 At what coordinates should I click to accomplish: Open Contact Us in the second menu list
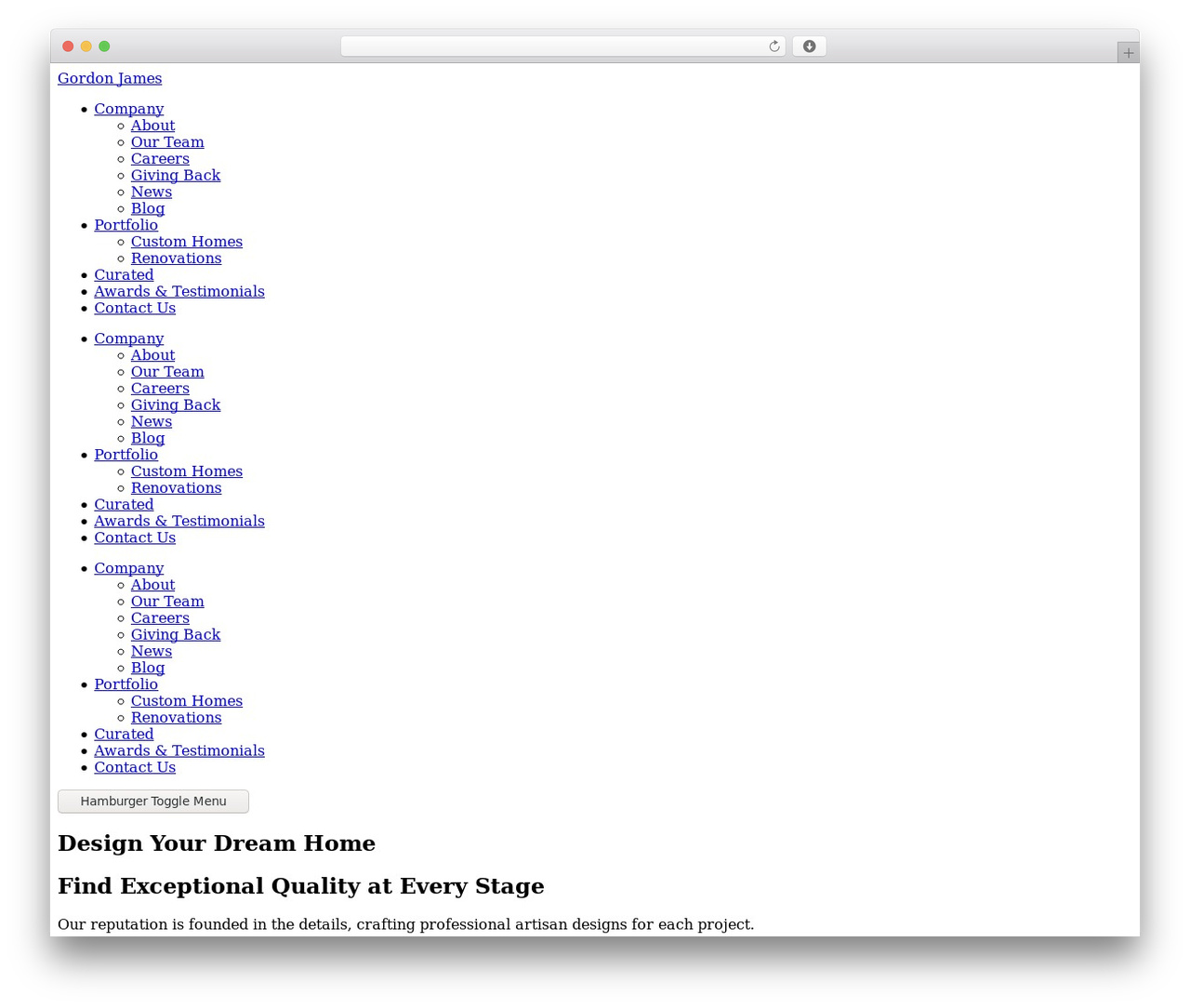click(x=135, y=538)
